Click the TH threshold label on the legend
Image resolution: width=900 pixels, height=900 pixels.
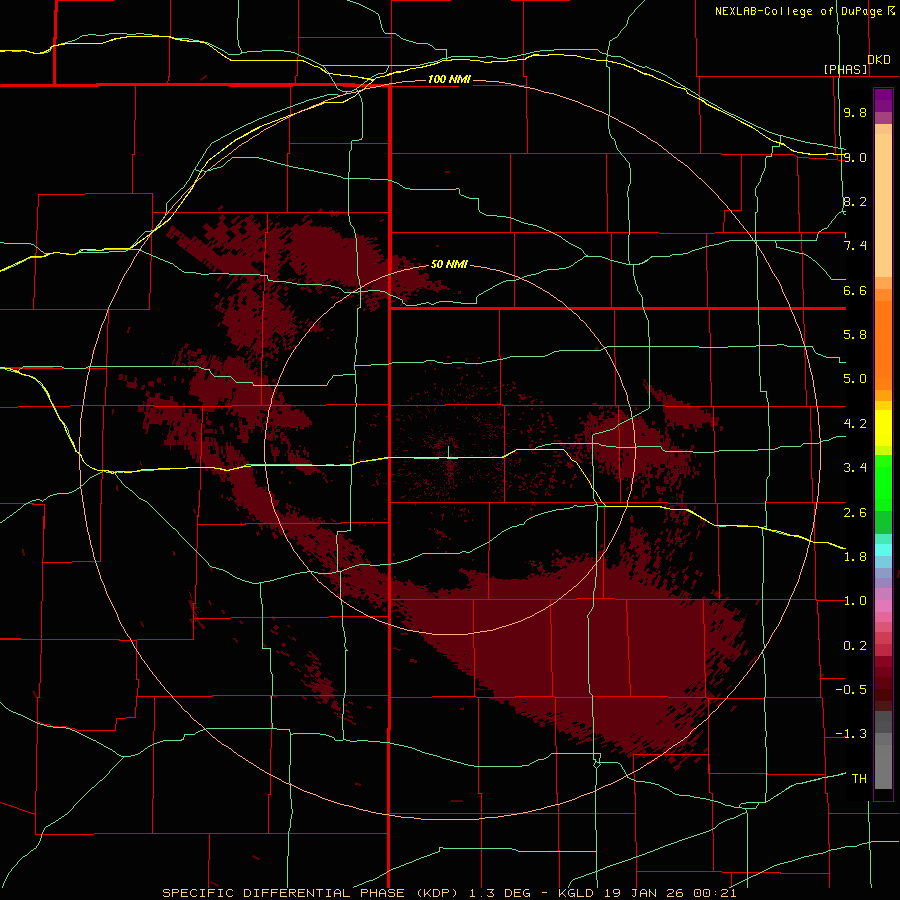(x=859, y=779)
